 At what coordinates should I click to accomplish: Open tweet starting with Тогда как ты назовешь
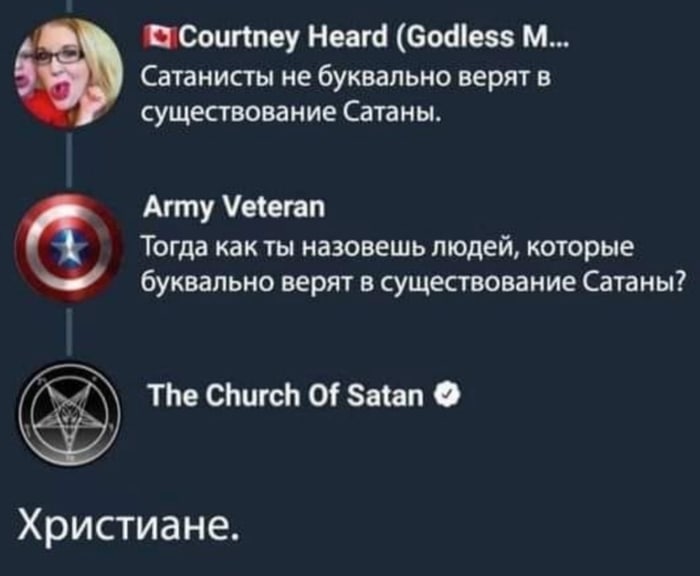[x=413, y=264]
